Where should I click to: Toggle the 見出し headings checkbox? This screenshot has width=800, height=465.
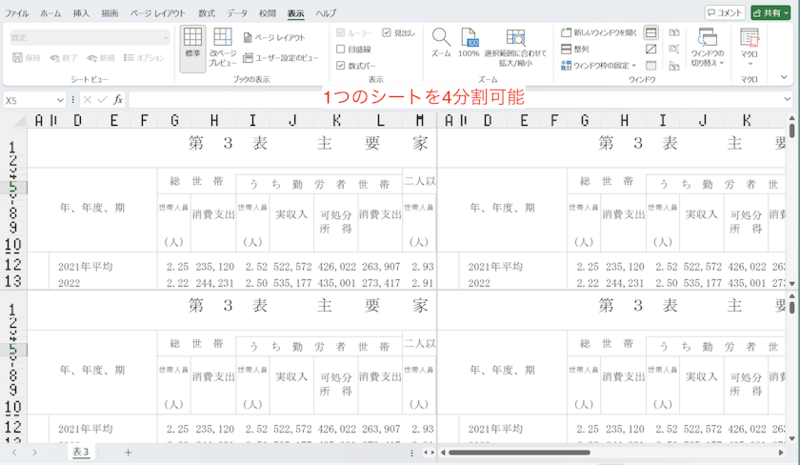pos(387,33)
